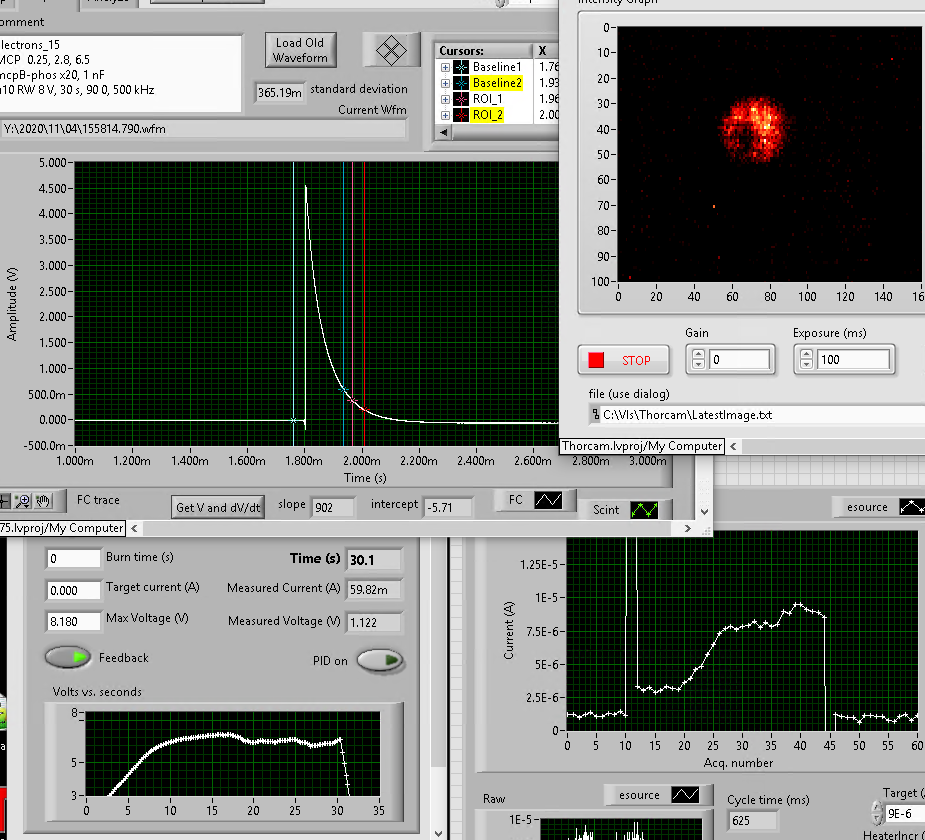Toggle the PID on switch
Viewport: 925px width, 840px height.
click(380, 660)
